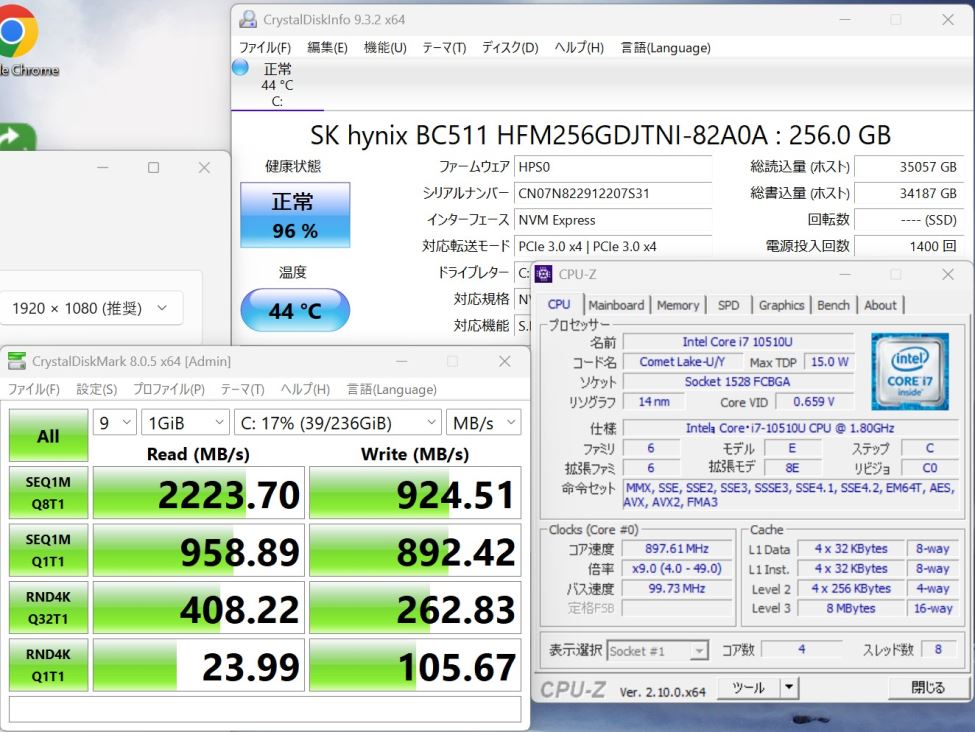Open the 言語(Language) menu in CrystalDiskMark
The width and height of the screenshot is (975, 732).
pos(392,389)
